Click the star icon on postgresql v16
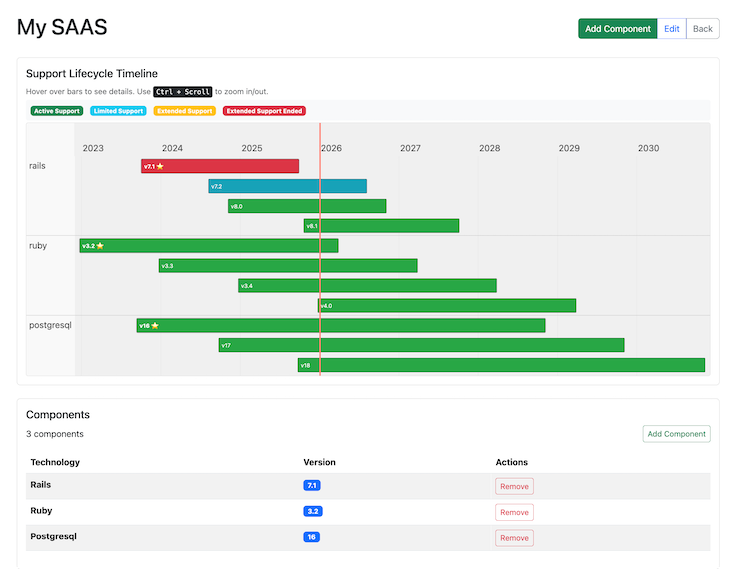Image resolution: width=742 pixels, height=569 pixels. click(155, 325)
